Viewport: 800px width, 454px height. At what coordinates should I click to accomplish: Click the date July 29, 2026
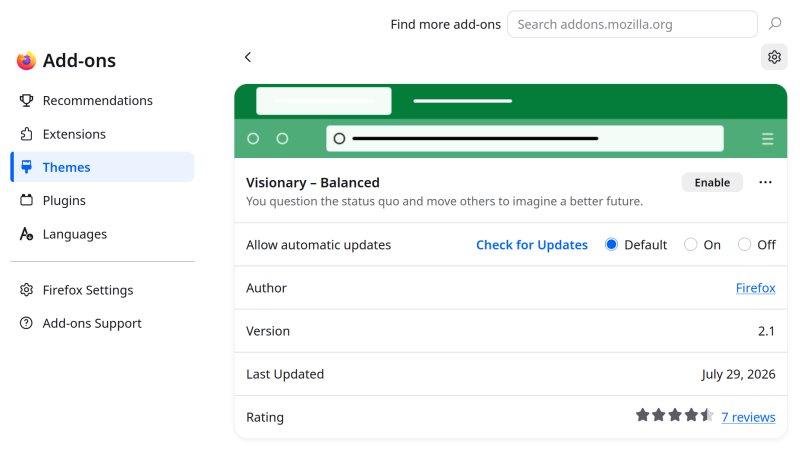pyautogui.click(x=738, y=374)
